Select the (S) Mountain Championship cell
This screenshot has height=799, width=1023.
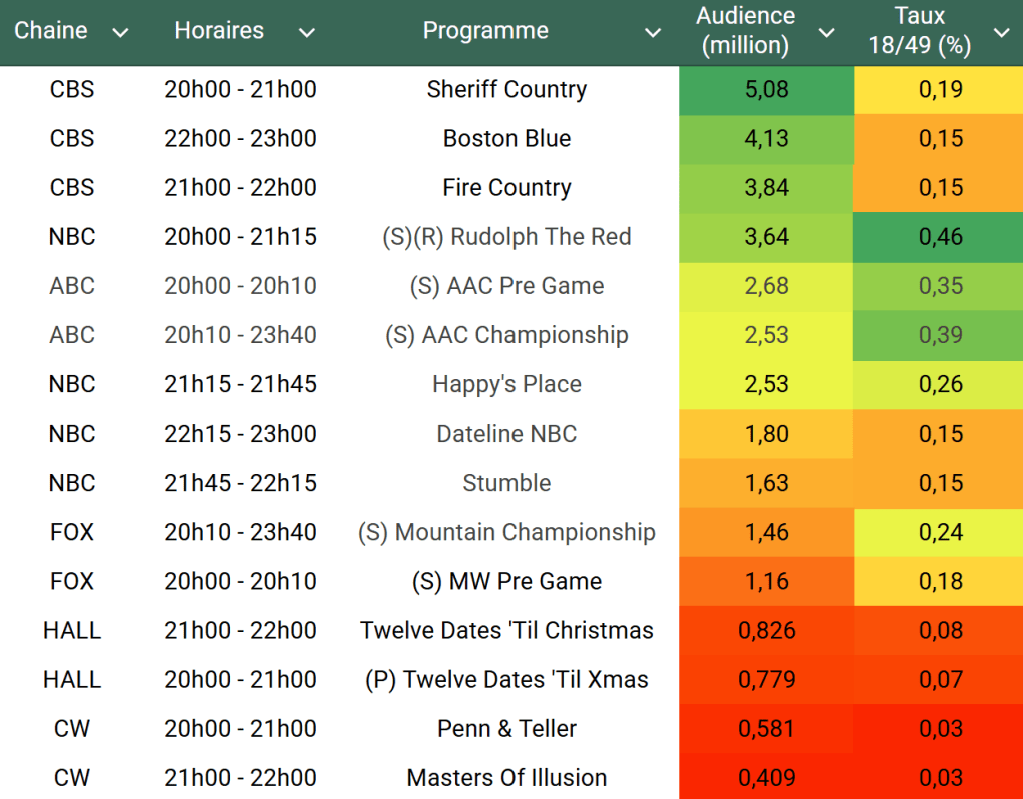click(506, 532)
